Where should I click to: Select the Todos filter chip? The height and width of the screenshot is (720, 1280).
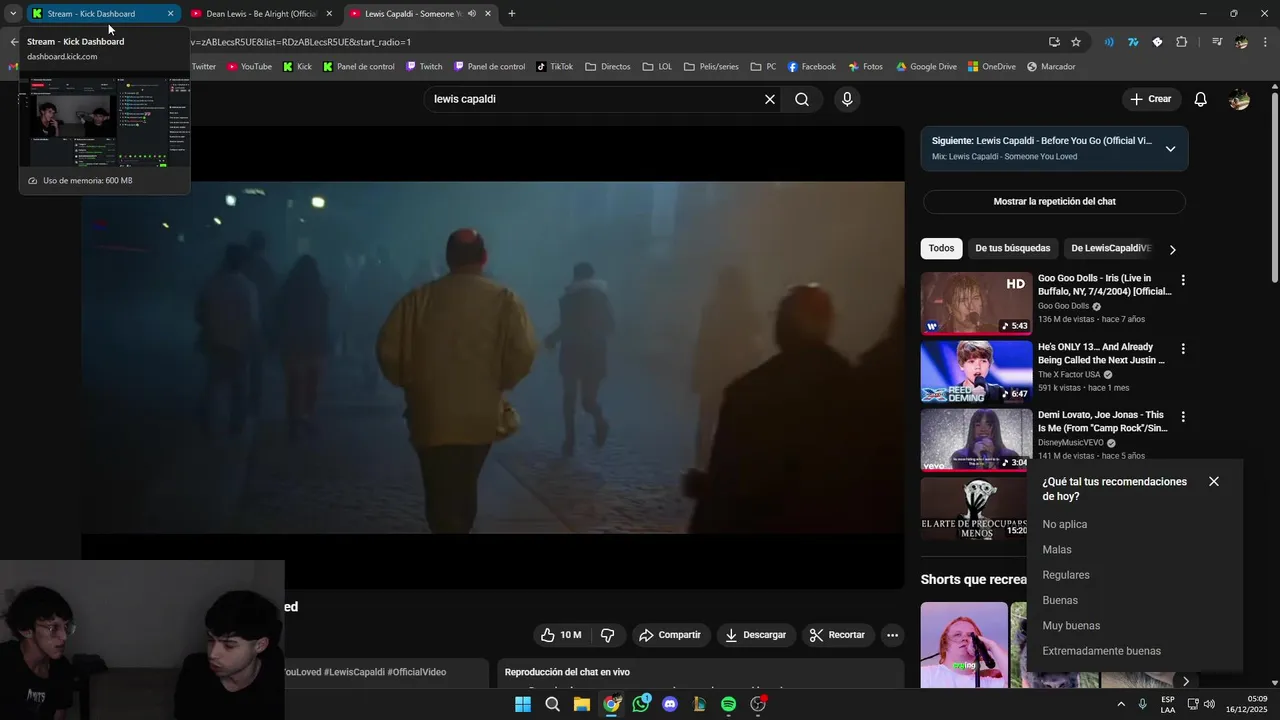(x=941, y=248)
